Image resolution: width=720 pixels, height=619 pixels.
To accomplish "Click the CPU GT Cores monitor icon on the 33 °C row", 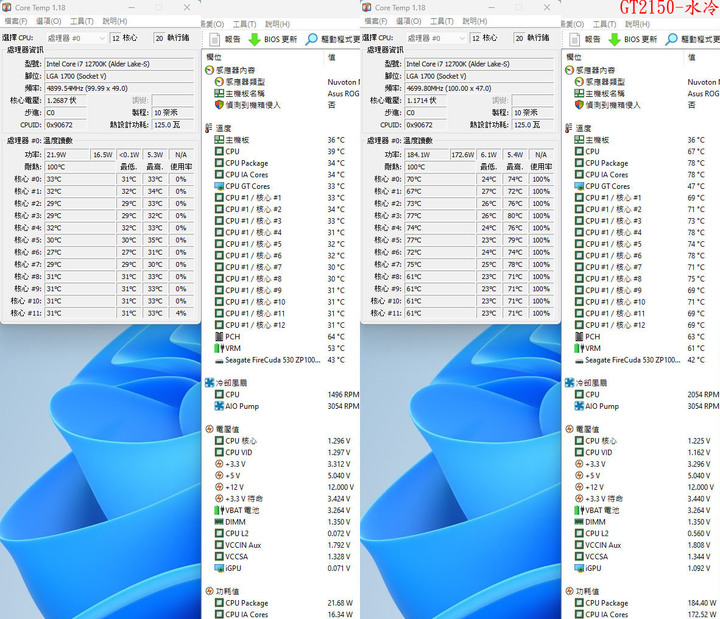I will pos(219,186).
